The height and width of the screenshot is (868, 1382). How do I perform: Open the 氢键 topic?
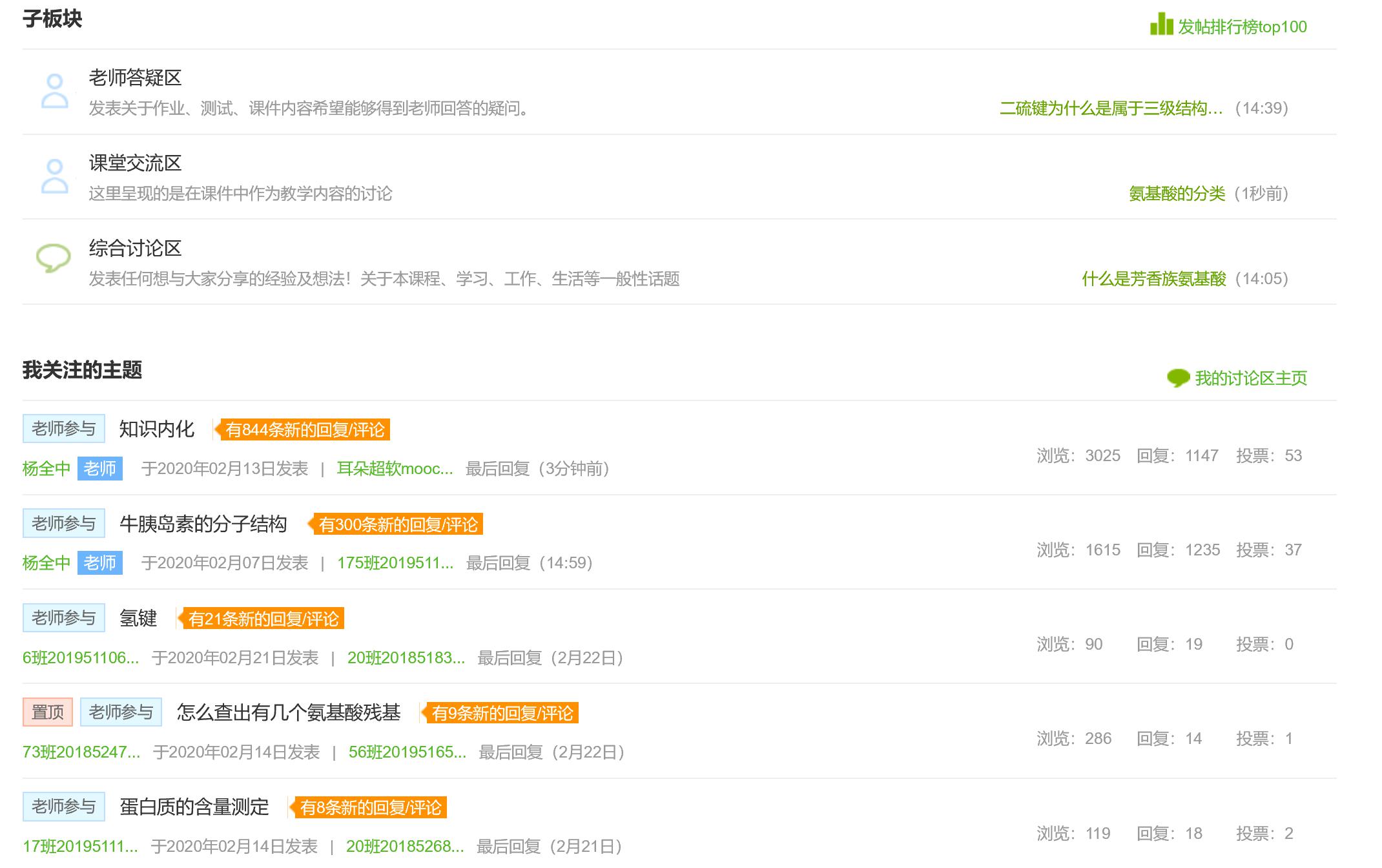coord(138,619)
